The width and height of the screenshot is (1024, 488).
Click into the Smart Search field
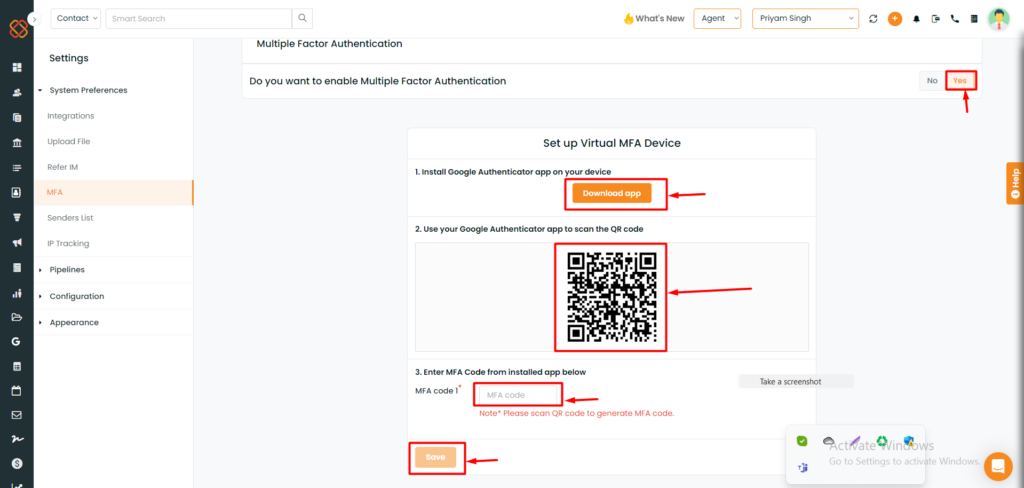pyautogui.click(x=198, y=18)
